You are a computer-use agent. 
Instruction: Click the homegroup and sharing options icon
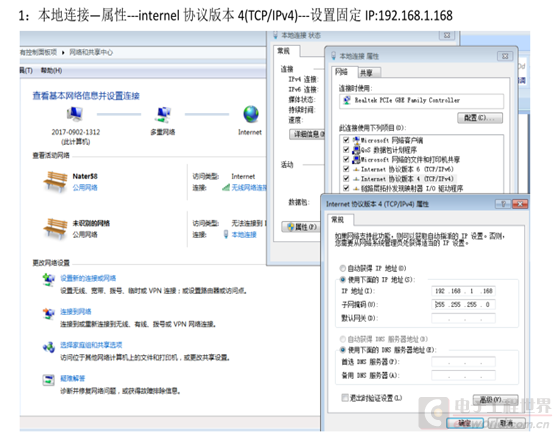pyautogui.click(x=48, y=347)
